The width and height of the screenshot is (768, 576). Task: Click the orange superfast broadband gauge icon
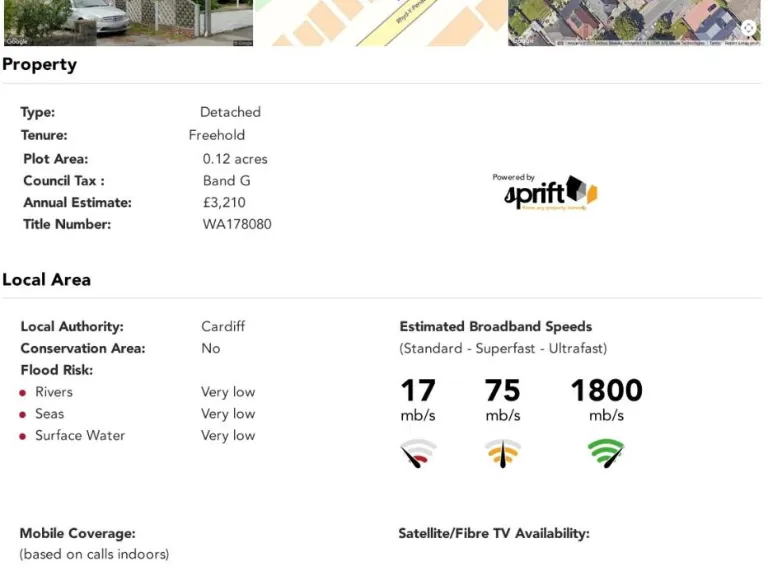pyautogui.click(x=503, y=453)
